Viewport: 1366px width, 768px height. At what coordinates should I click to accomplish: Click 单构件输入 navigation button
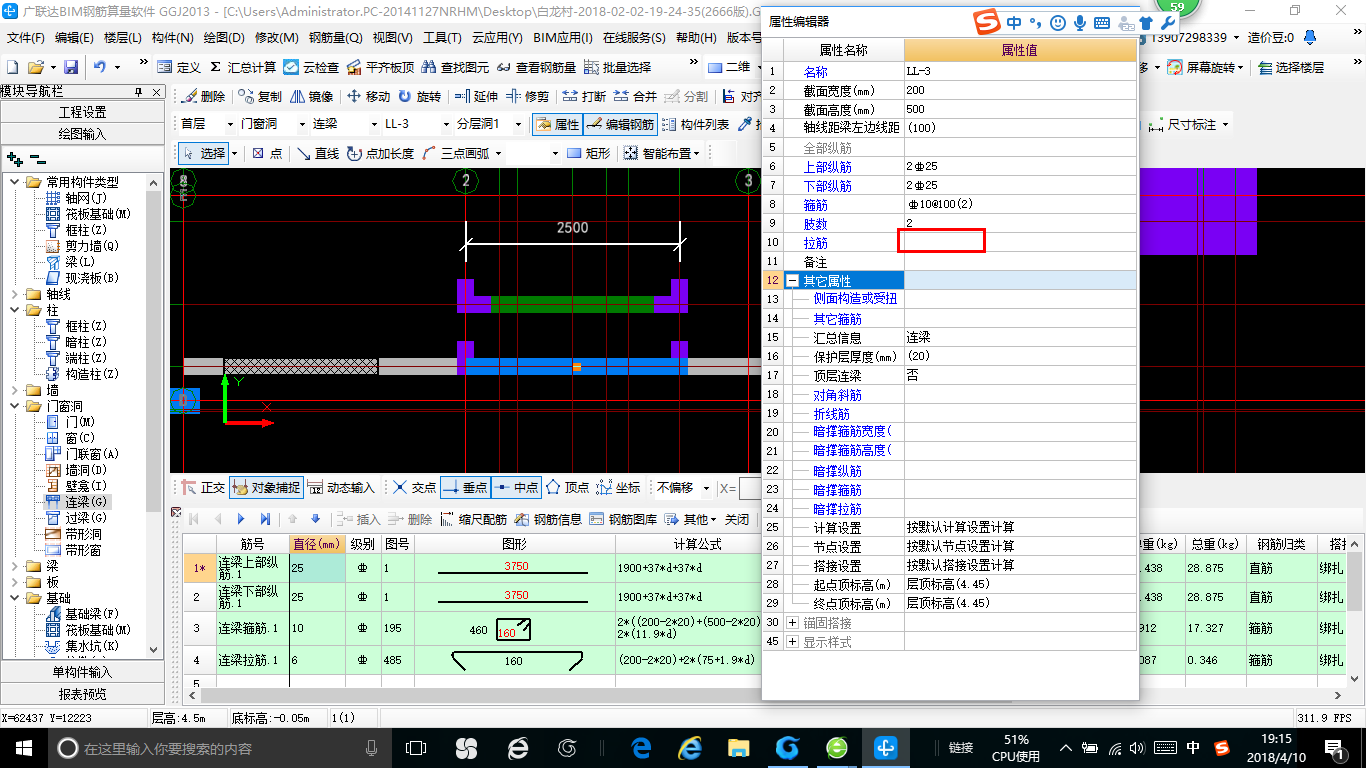click(82, 672)
